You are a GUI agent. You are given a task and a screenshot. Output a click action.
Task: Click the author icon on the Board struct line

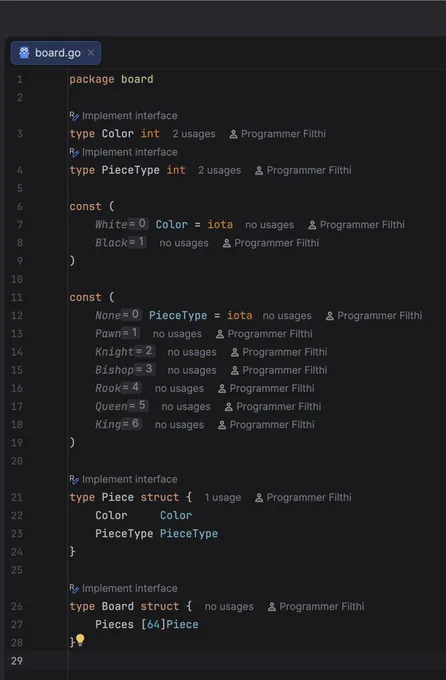272,607
